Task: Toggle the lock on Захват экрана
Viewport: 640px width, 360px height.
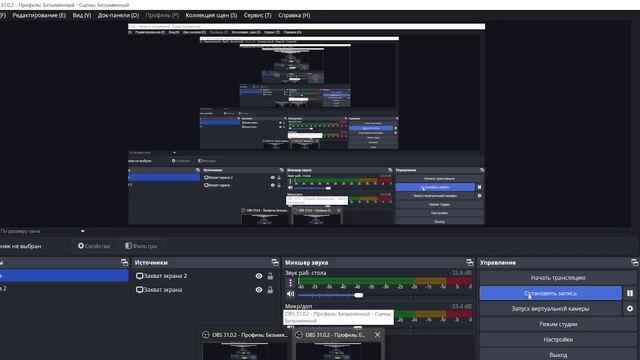Action: pos(270,290)
